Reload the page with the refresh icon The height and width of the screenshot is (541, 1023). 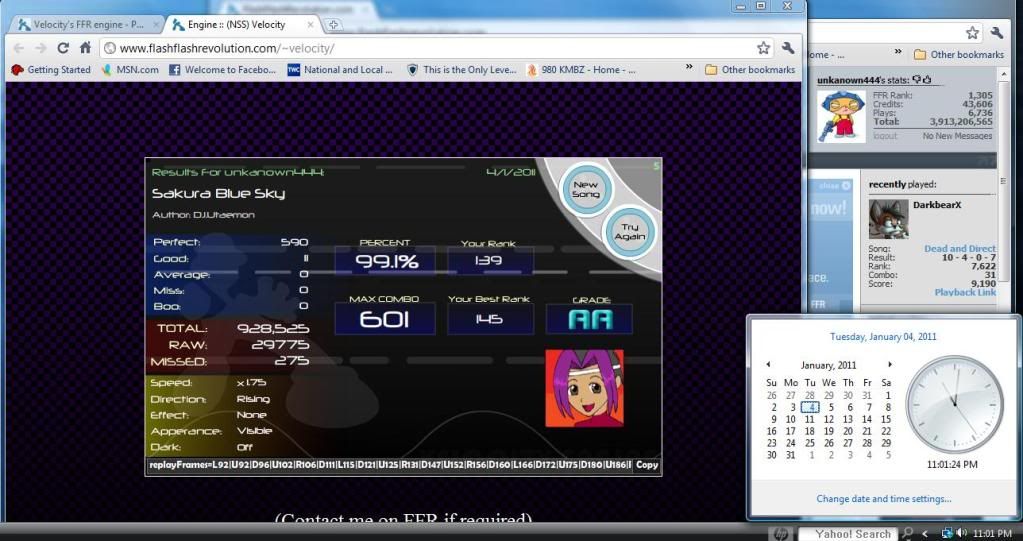63,48
